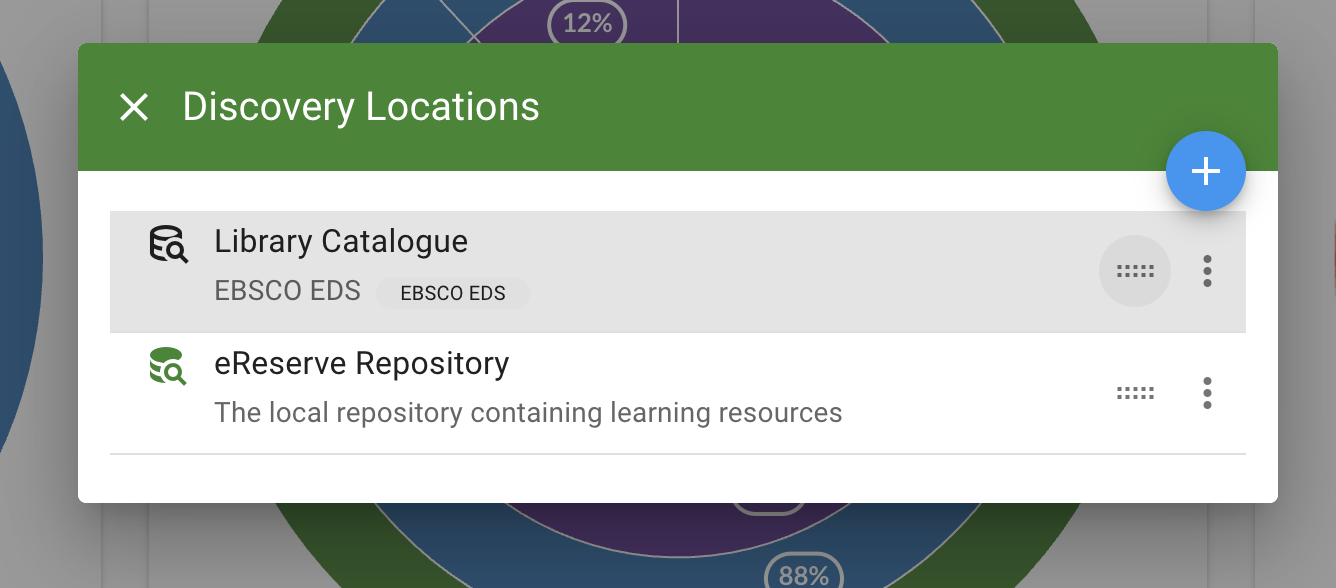Open eReserve Repository more options menu
Viewport: 1336px width, 588px height.
coord(1207,393)
